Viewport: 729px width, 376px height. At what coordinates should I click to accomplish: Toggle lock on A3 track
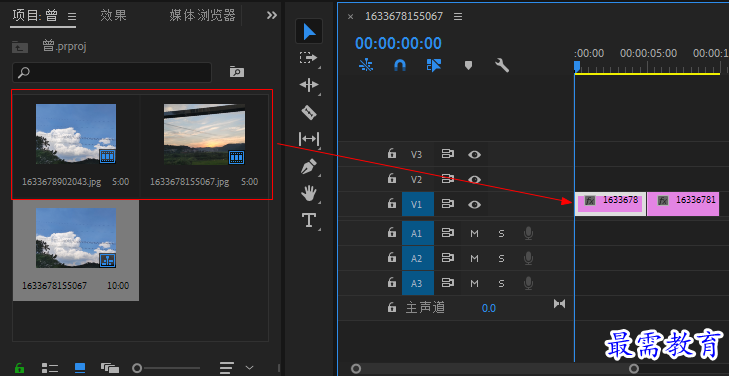[392, 283]
